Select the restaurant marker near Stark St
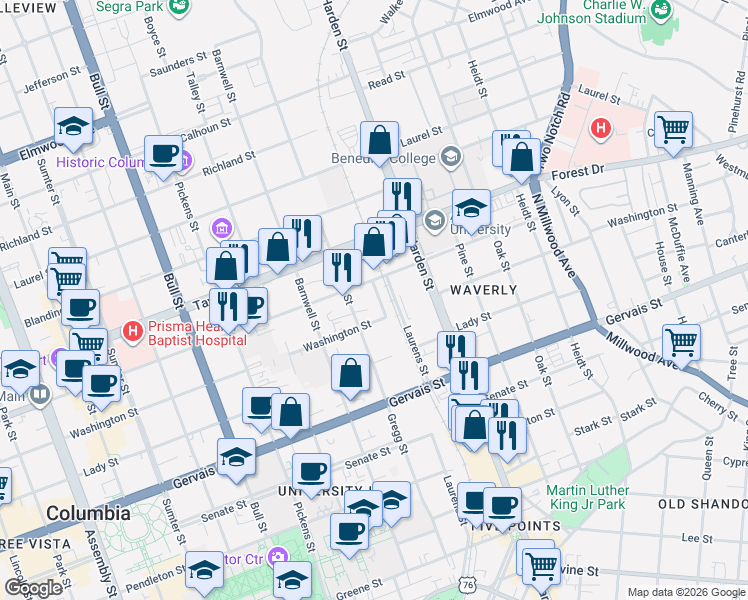This screenshot has width=748, height=600. [x=507, y=435]
